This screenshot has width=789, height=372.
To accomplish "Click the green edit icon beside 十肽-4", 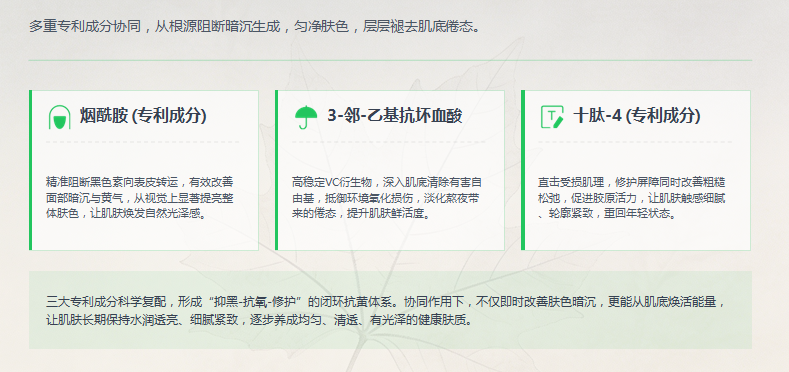I will tap(552, 117).
